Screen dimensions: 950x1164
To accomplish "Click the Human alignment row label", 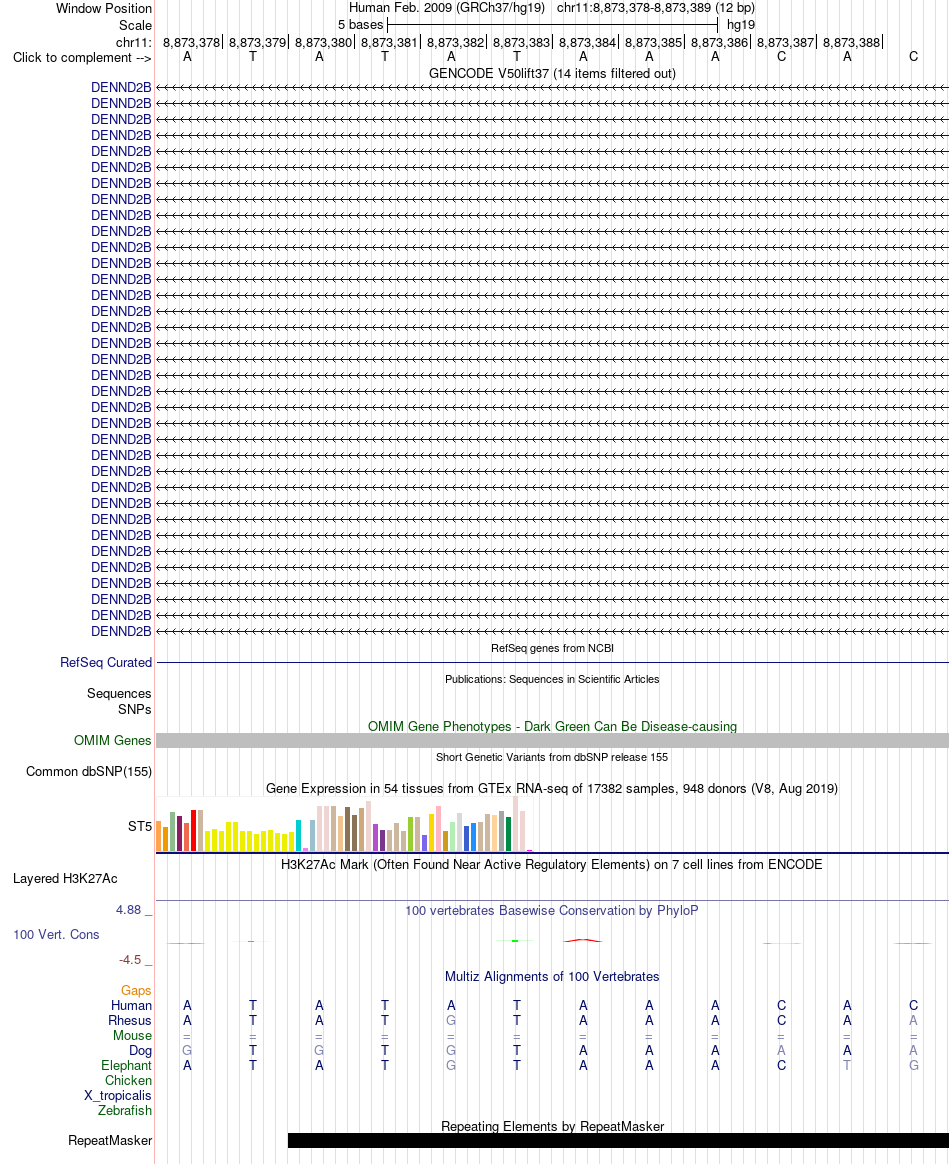I will coord(131,1005).
